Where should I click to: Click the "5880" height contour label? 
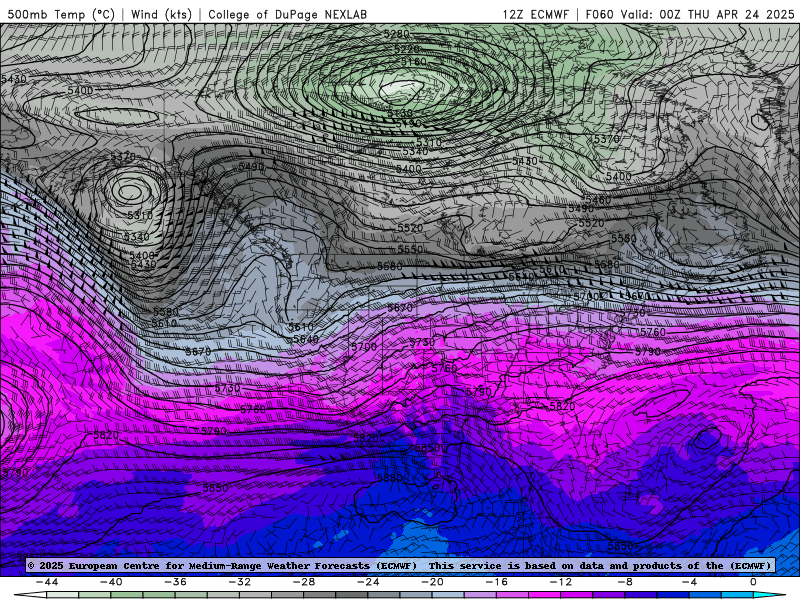point(390,478)
